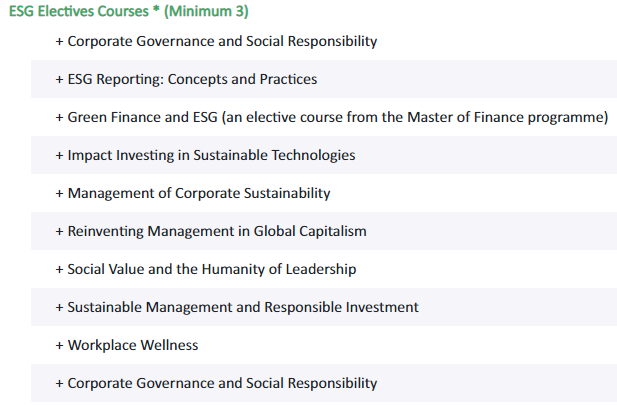Open the ESG Reporting: Concepts and Practices title
The height and width of the screenshot is (405, 617).
coord(192,79)
